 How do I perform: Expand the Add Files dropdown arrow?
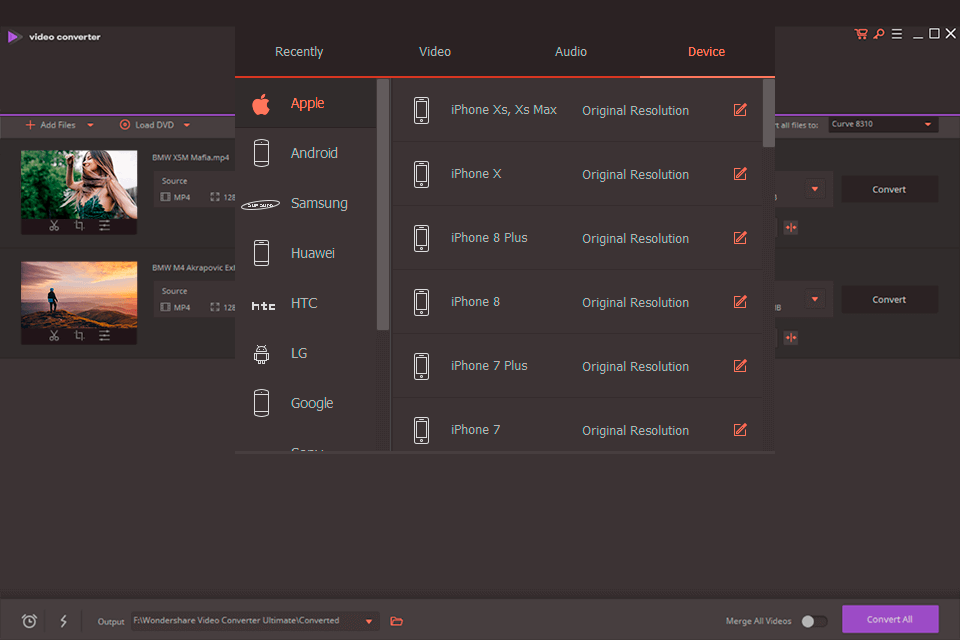click(91, 125)
